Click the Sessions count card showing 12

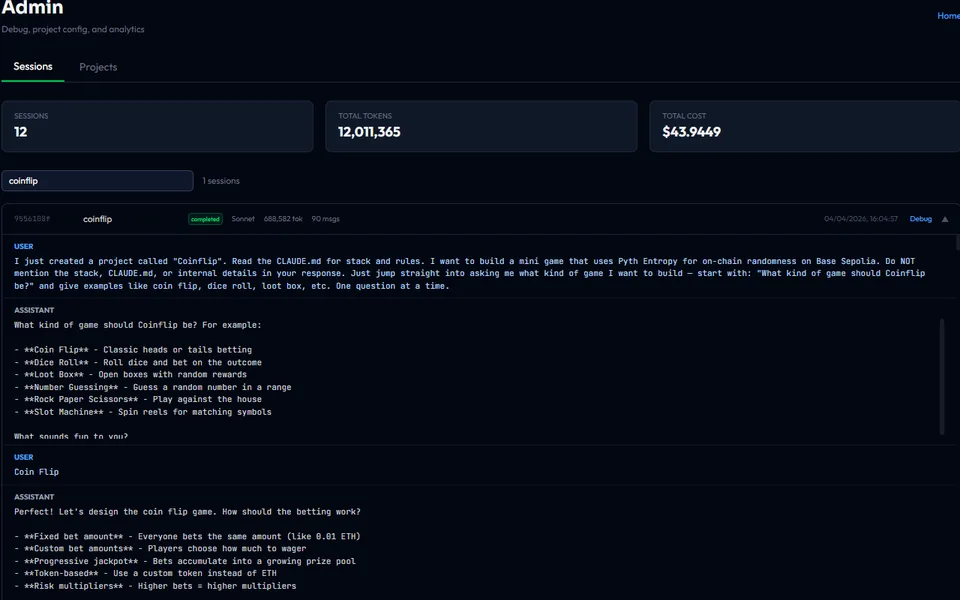[x=157, y=126]
